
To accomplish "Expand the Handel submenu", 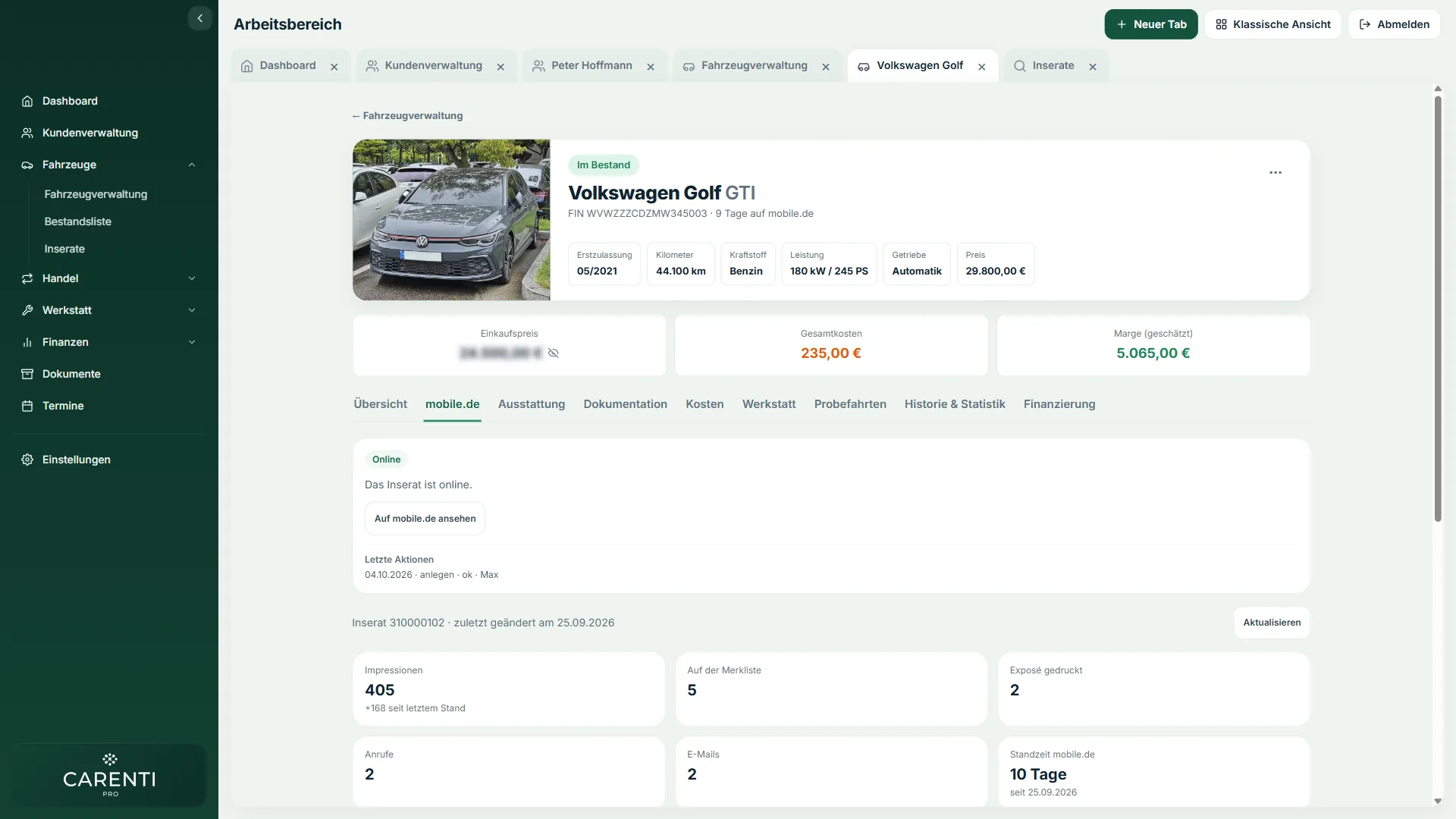I will pos(192,278).
